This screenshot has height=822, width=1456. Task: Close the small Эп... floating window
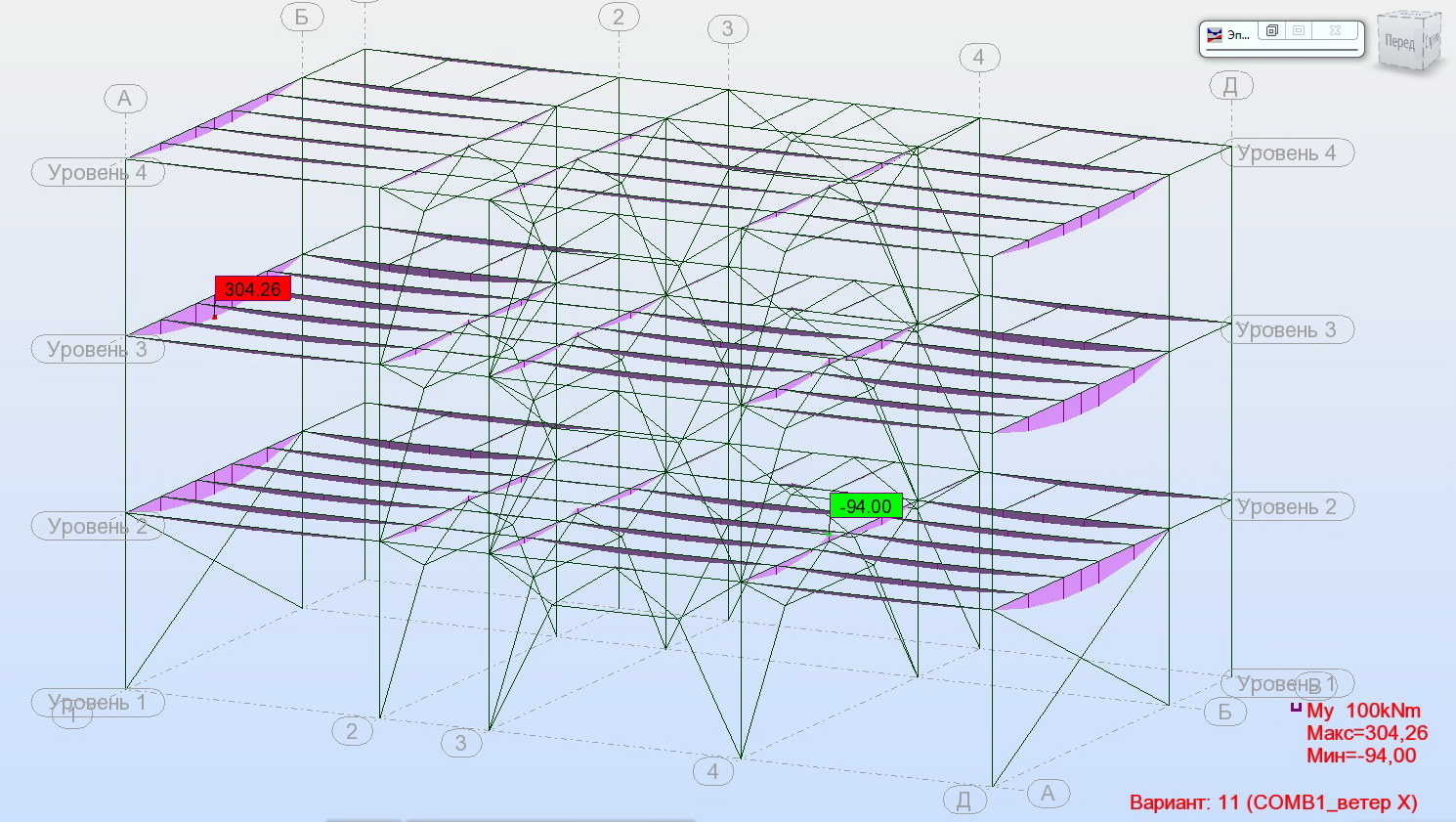click(1335, 31)
